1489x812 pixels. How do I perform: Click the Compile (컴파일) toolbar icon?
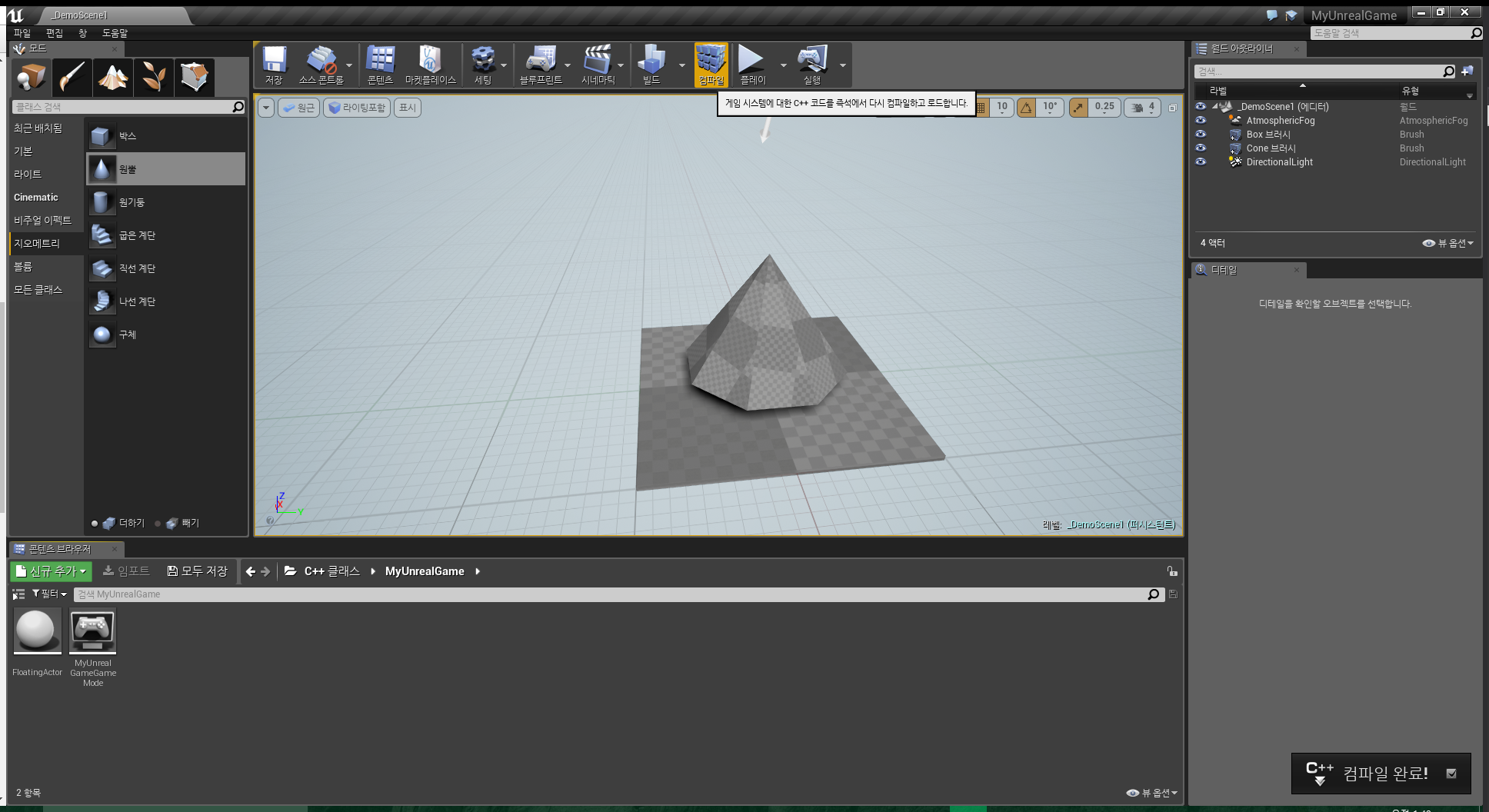pos(711,65)
